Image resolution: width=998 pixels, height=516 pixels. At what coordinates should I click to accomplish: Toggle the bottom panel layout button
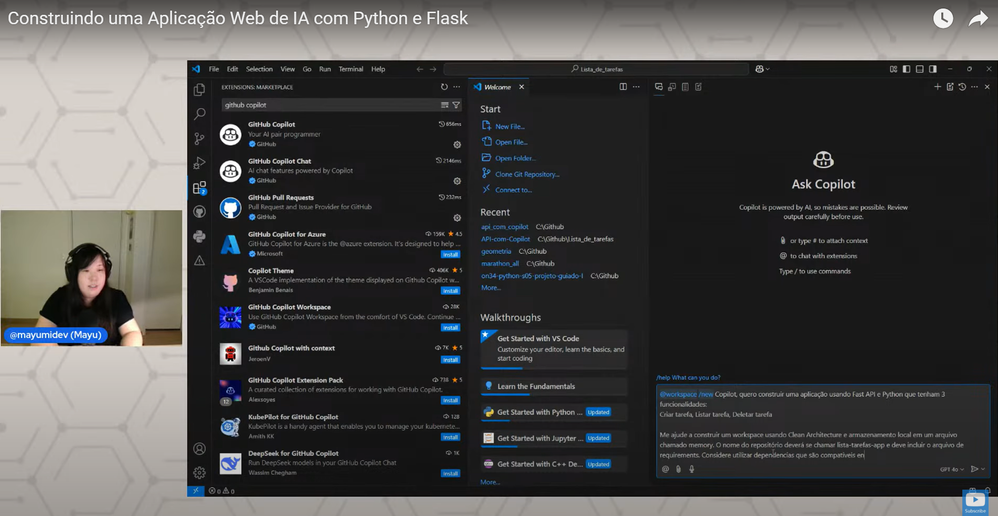click(920, 69)
